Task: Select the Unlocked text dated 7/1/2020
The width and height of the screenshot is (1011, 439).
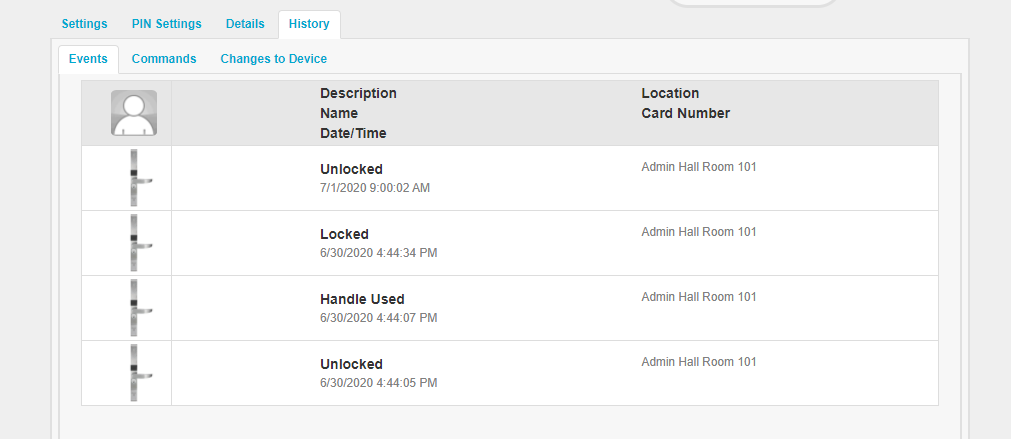Action: pos(351,169)
